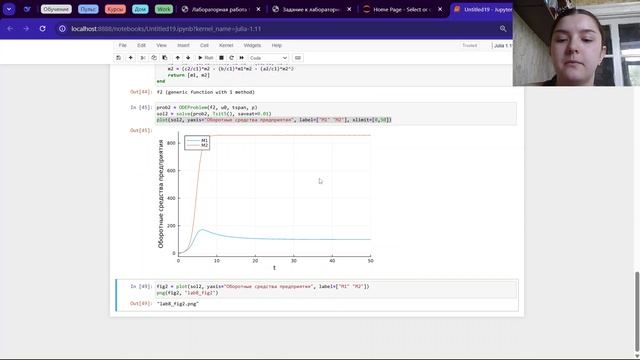The image size is (640, 360).
Task: Click the browser icon left of tab groups
Action: coord(27,9)
